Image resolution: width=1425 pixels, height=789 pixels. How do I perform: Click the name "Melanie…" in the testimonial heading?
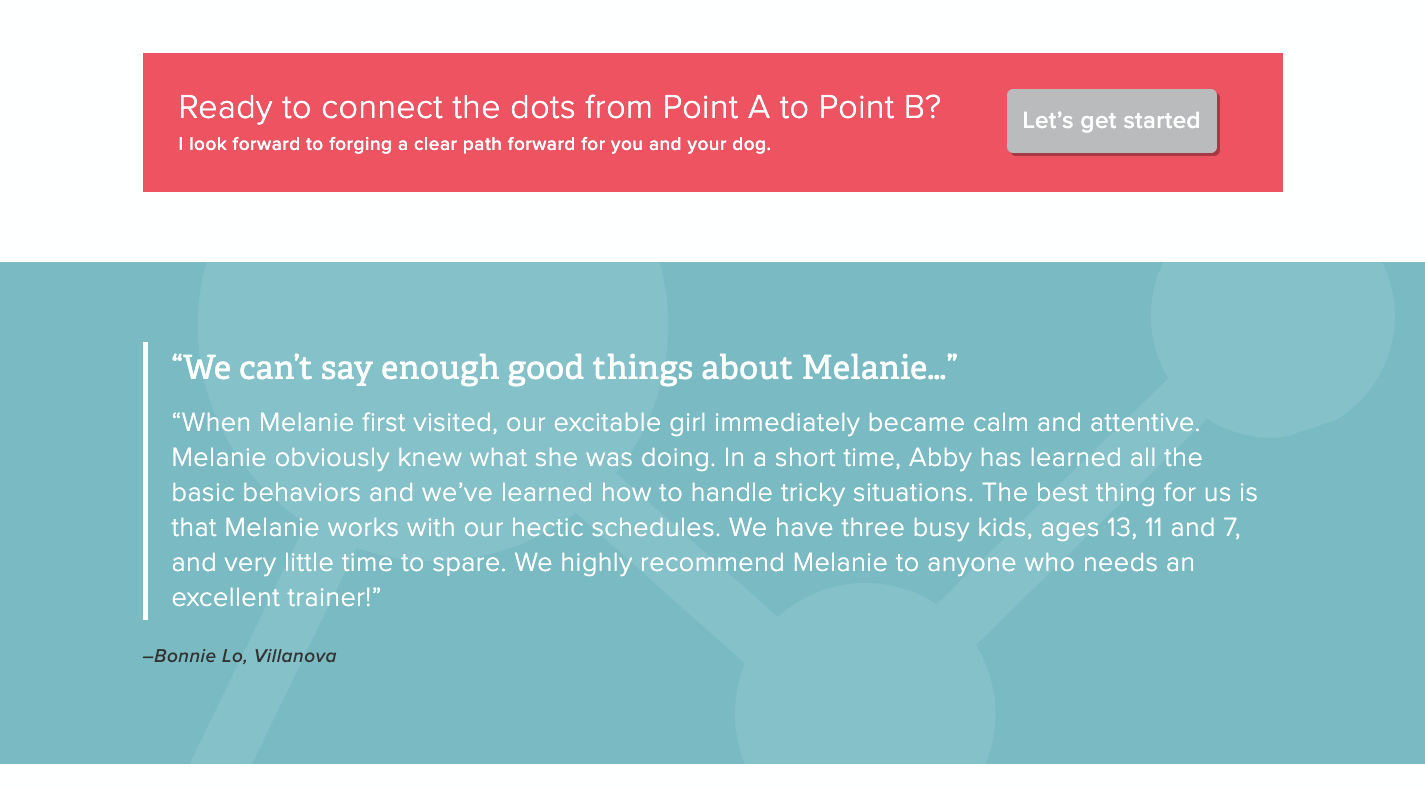pyautogui.click(x=880, y=367)
